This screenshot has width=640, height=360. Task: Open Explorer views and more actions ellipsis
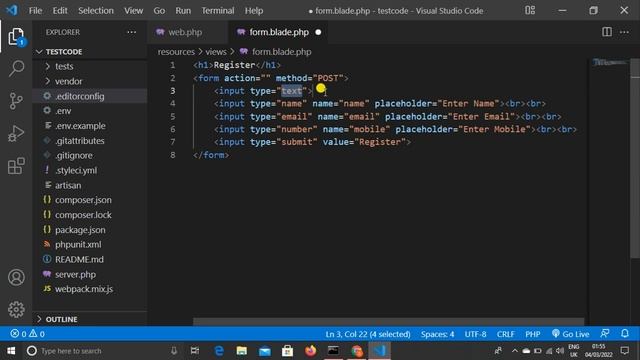click(x=131, y=32)
